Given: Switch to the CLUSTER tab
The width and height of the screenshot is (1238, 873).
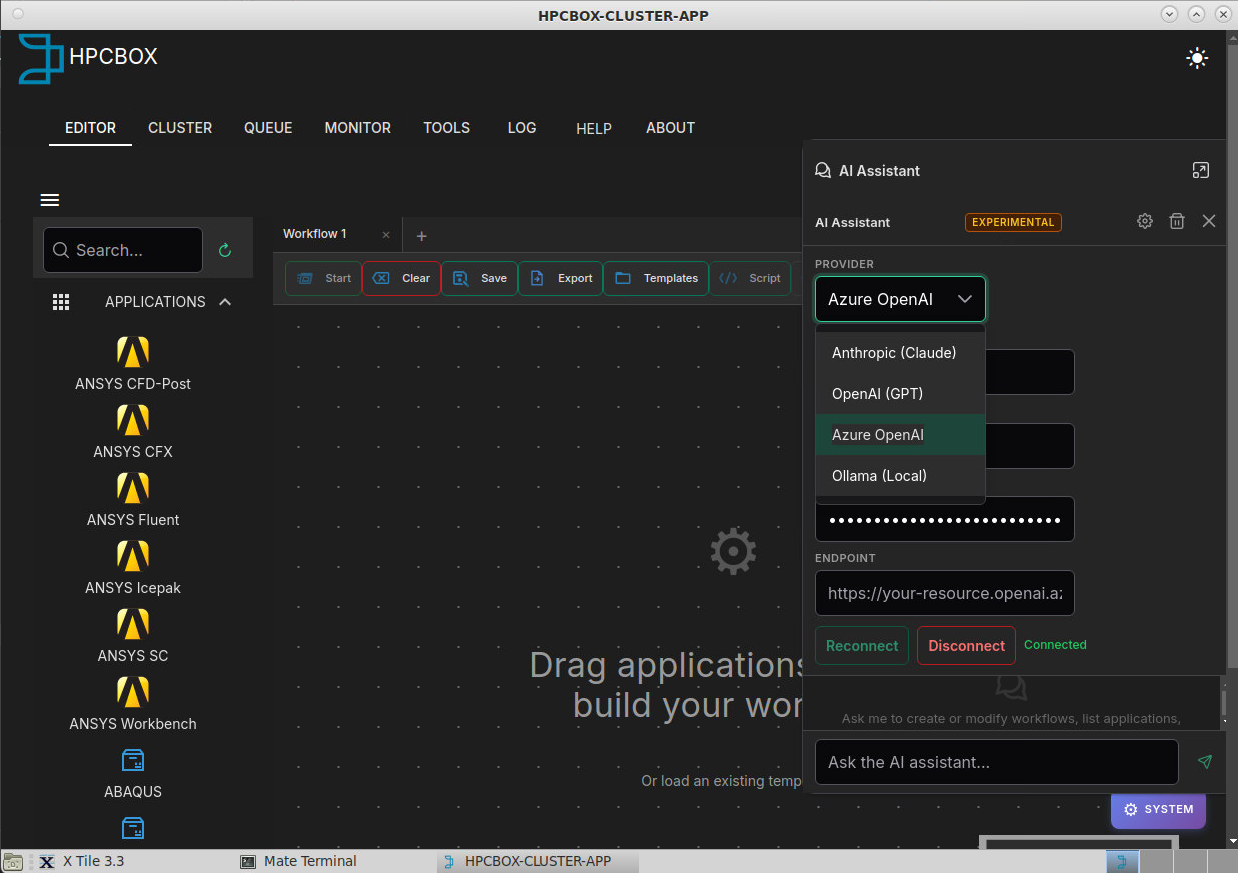Looking at the screenshot, I should [x=180, y=128].
